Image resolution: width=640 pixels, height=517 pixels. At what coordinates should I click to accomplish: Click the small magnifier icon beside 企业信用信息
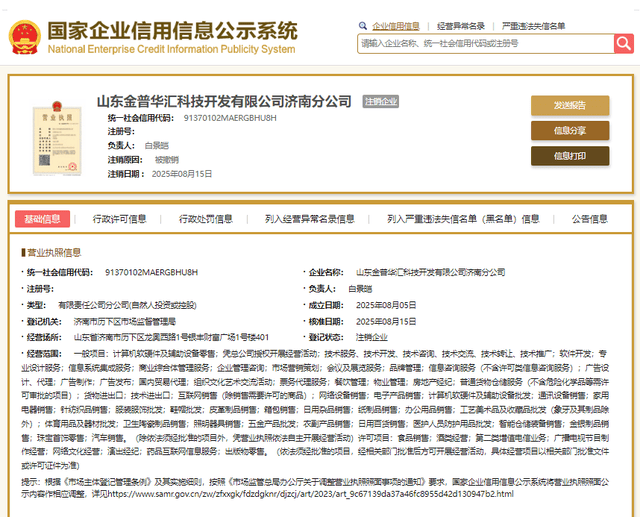(362, 26)
